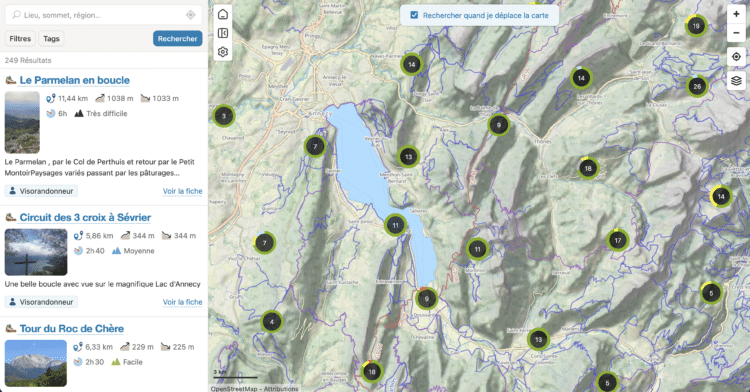
Task: Open Le Parmelan en boucle title link
Action: [x=75, y=80]
